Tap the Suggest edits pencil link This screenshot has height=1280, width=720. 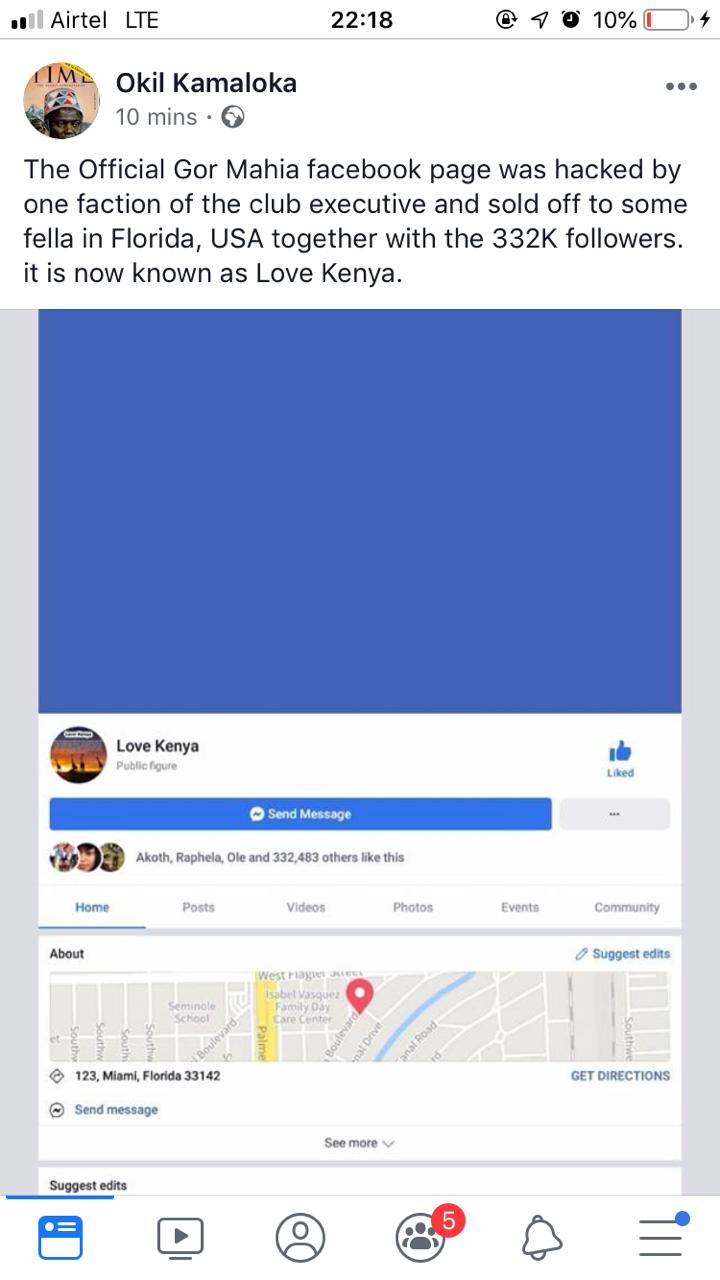coord(622,954)
